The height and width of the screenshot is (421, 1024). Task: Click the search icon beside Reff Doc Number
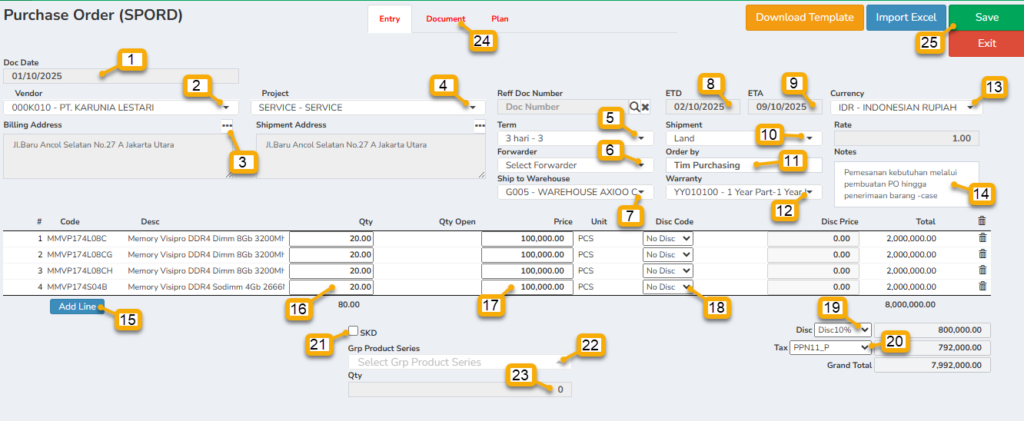(634, 107)
